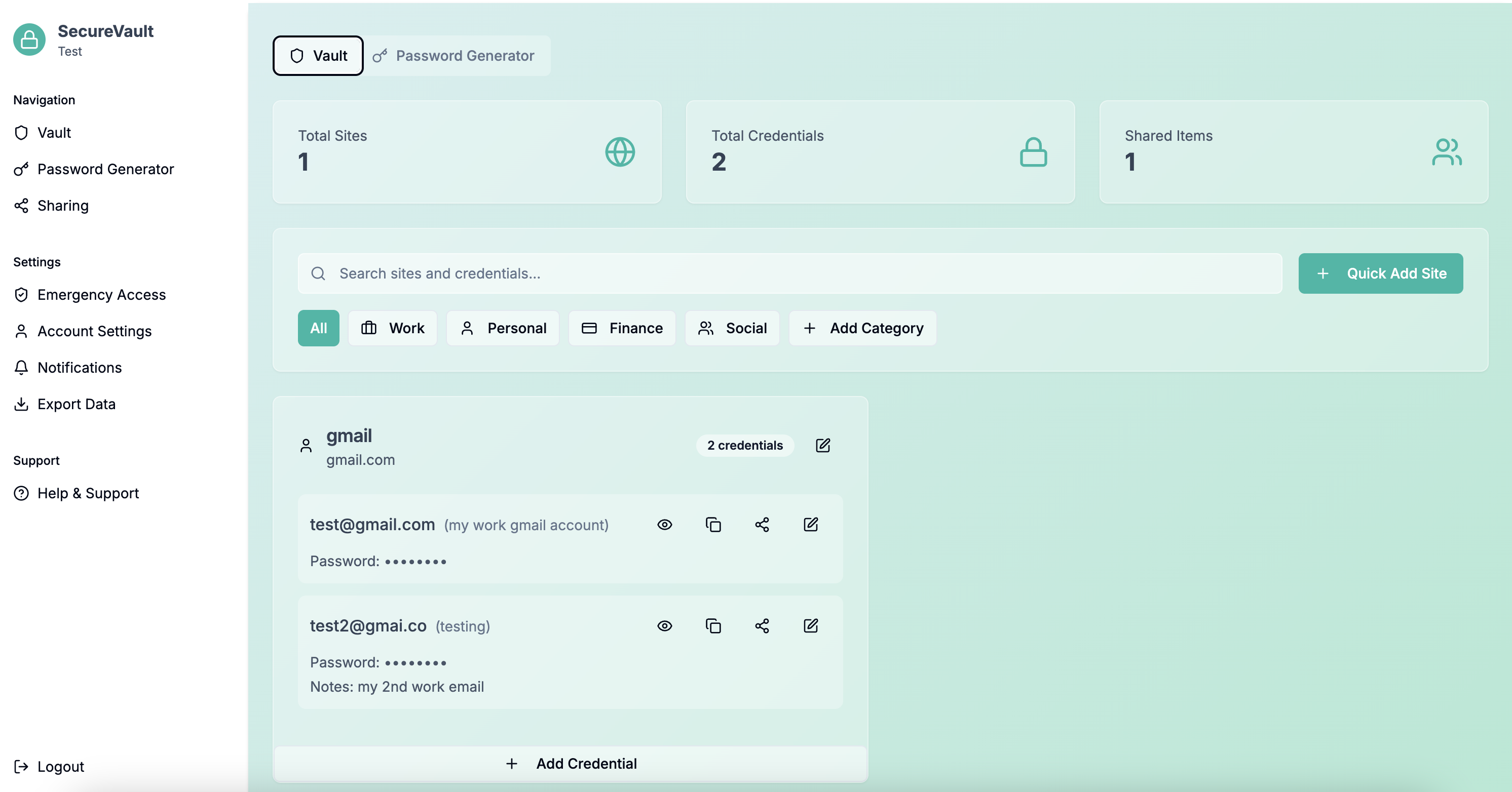Switch to the Vault tab
The image size is (1512, 792).
[x=317, y=56]
